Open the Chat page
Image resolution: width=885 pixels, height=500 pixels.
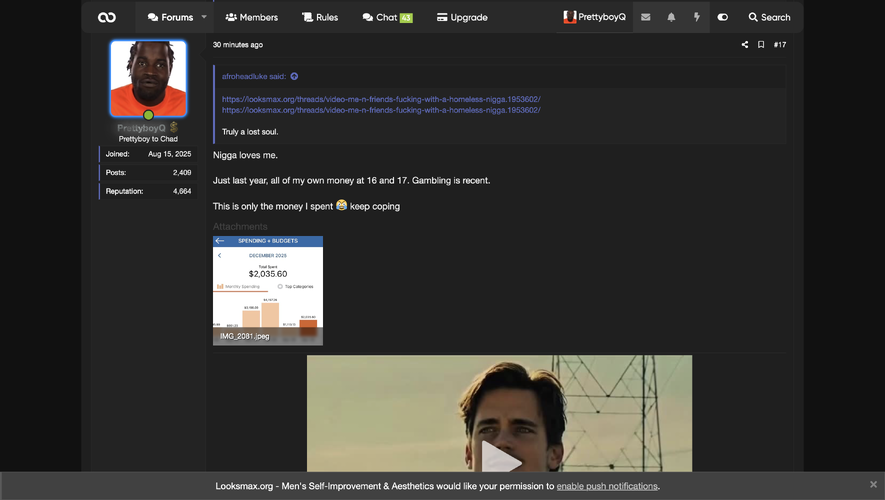(x=380, y=17)
